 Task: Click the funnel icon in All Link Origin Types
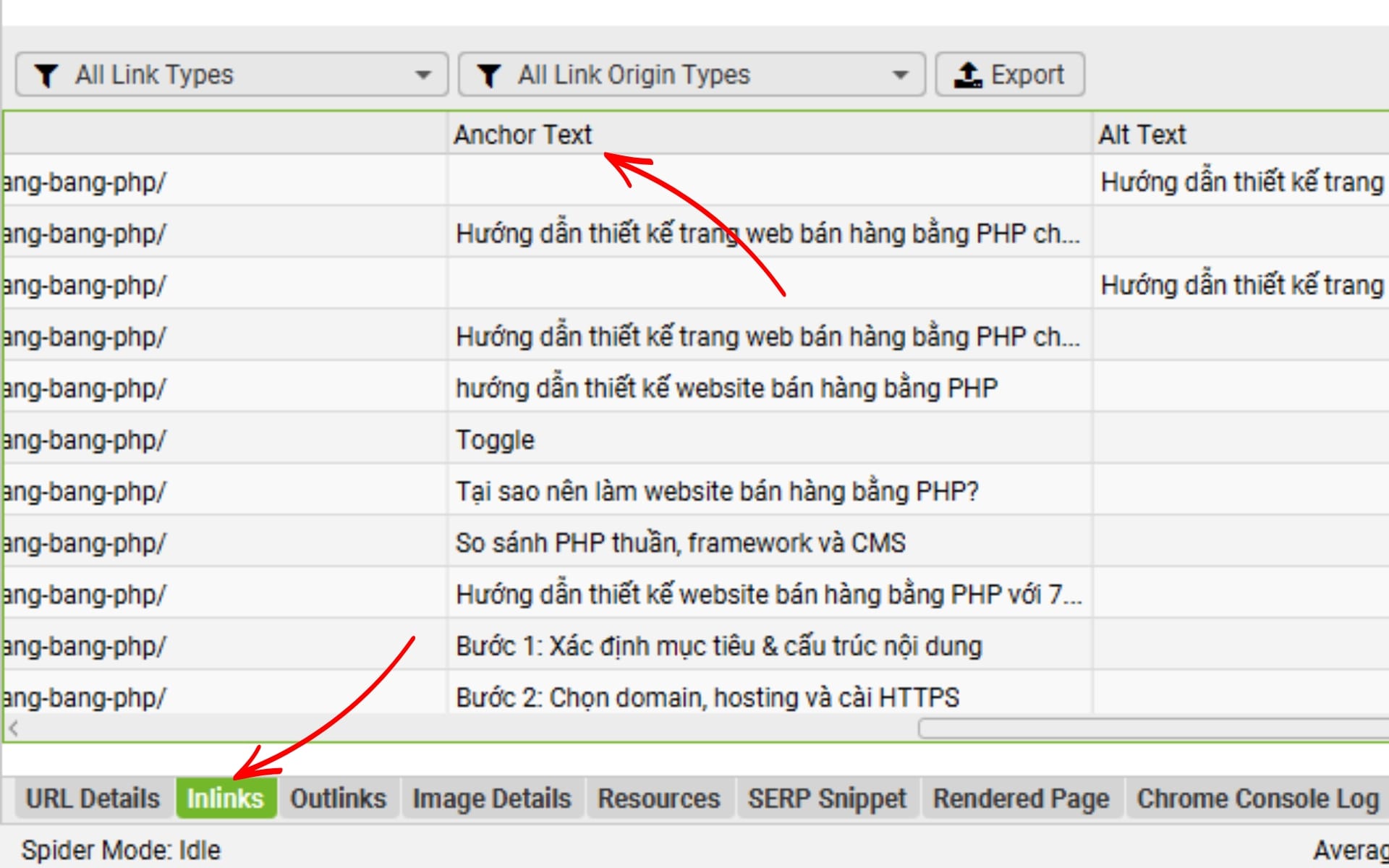489,75
